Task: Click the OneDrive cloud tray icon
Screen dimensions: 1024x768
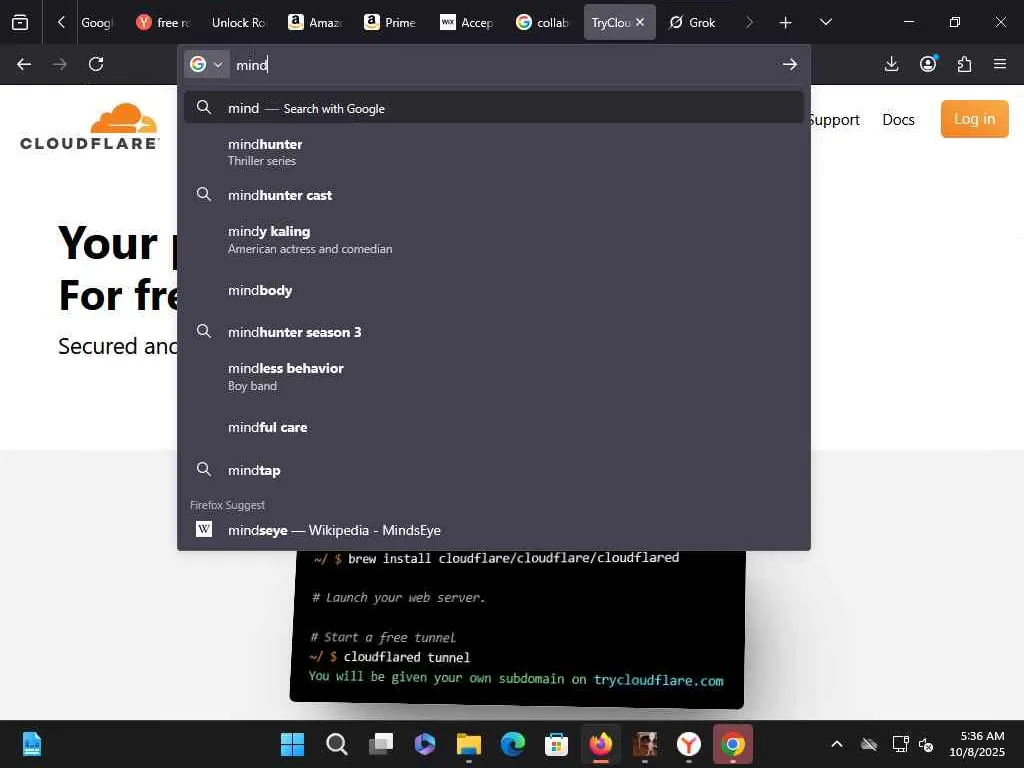Action: tap(869, 744)
